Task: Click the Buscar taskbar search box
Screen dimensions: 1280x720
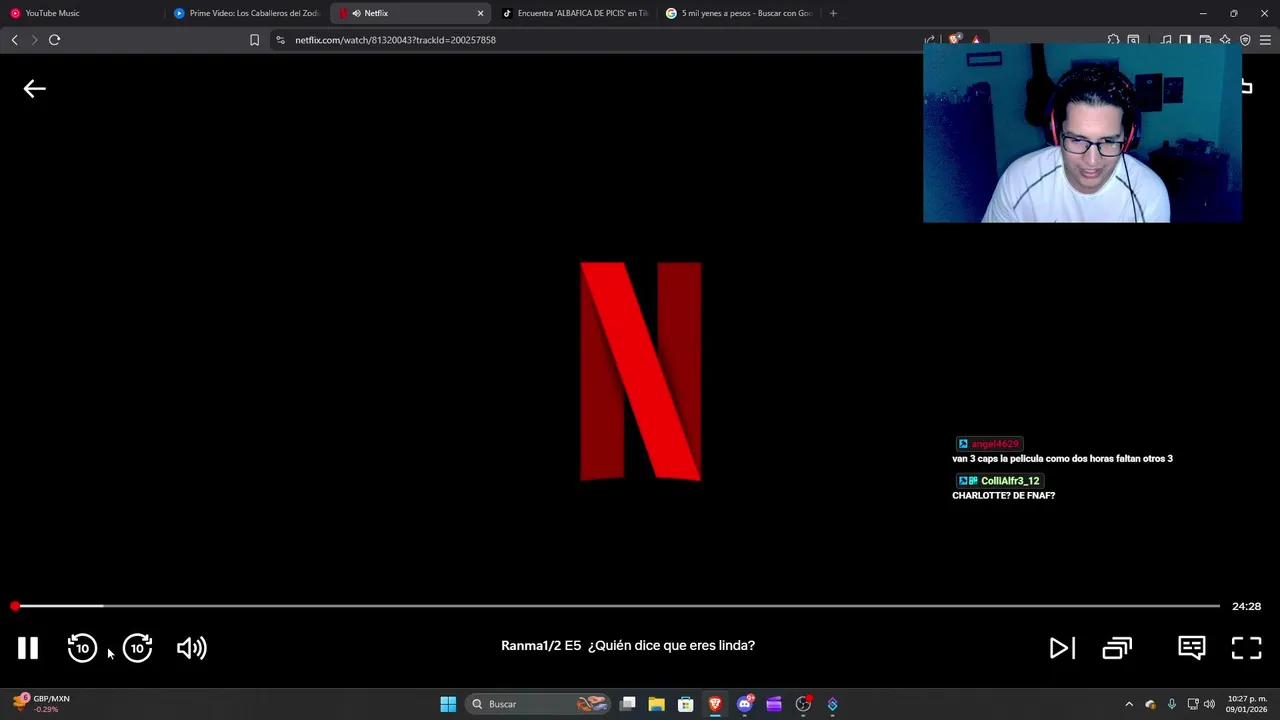Action: pos(538,704)
